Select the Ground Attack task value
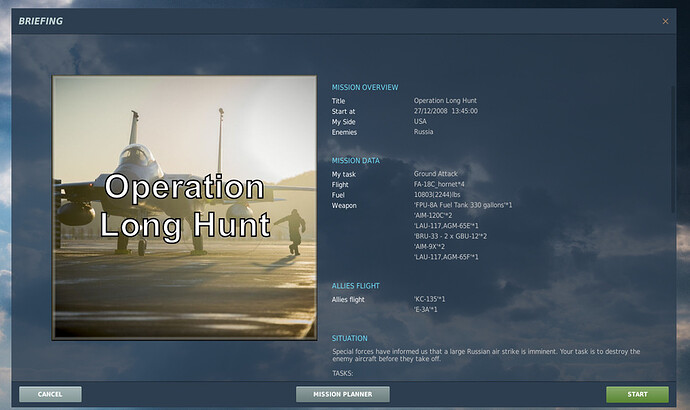 [438, 174]
